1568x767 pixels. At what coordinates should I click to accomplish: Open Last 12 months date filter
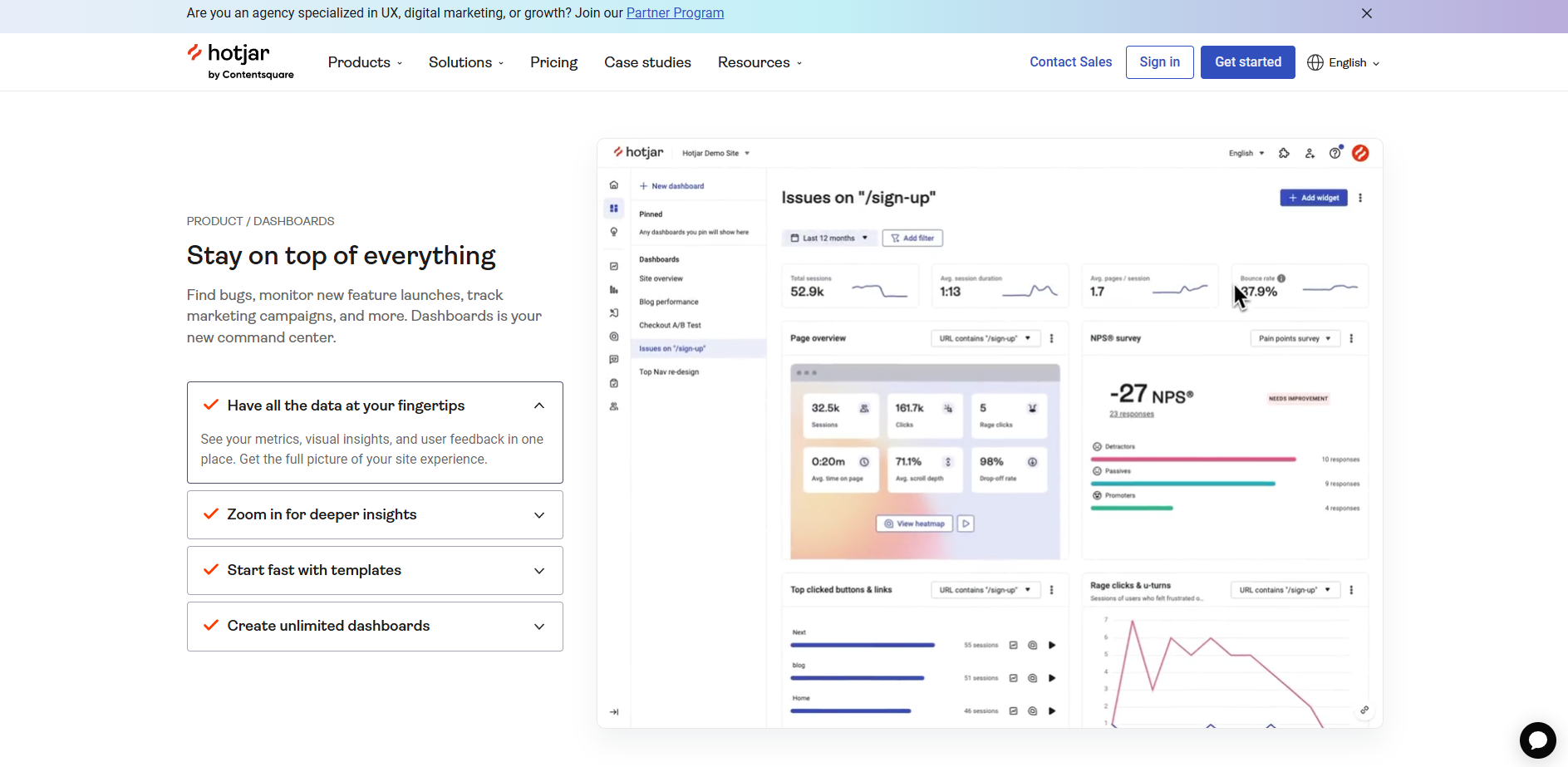pos(828,238)
